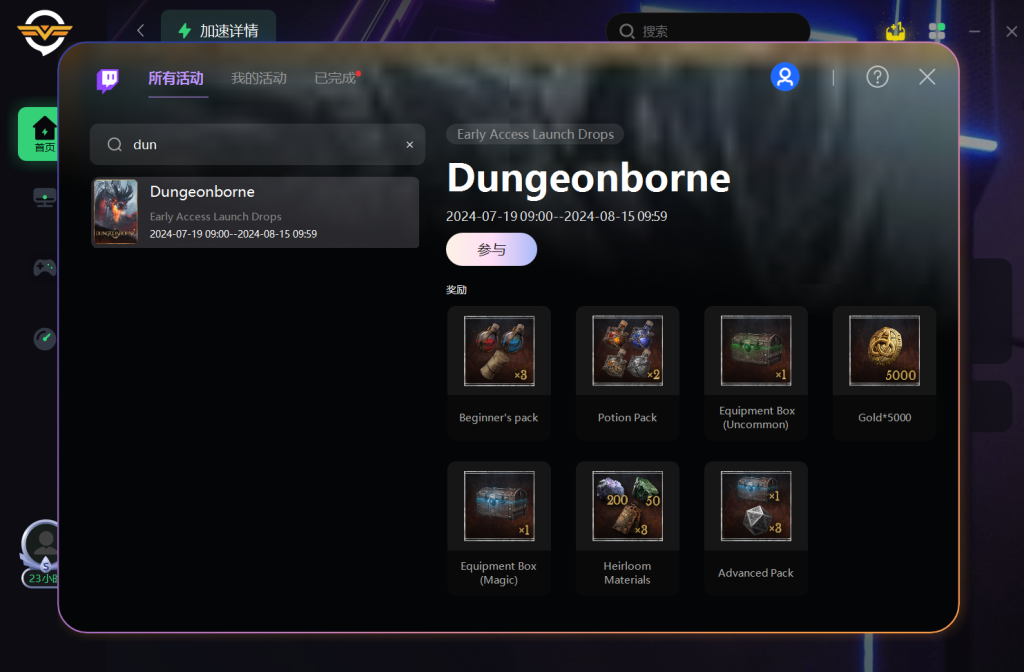Image resolution: width=1024 pixels, height=672 pixels.
Task: Clear the 'dun' search text
Action: (x=409, y=144)
